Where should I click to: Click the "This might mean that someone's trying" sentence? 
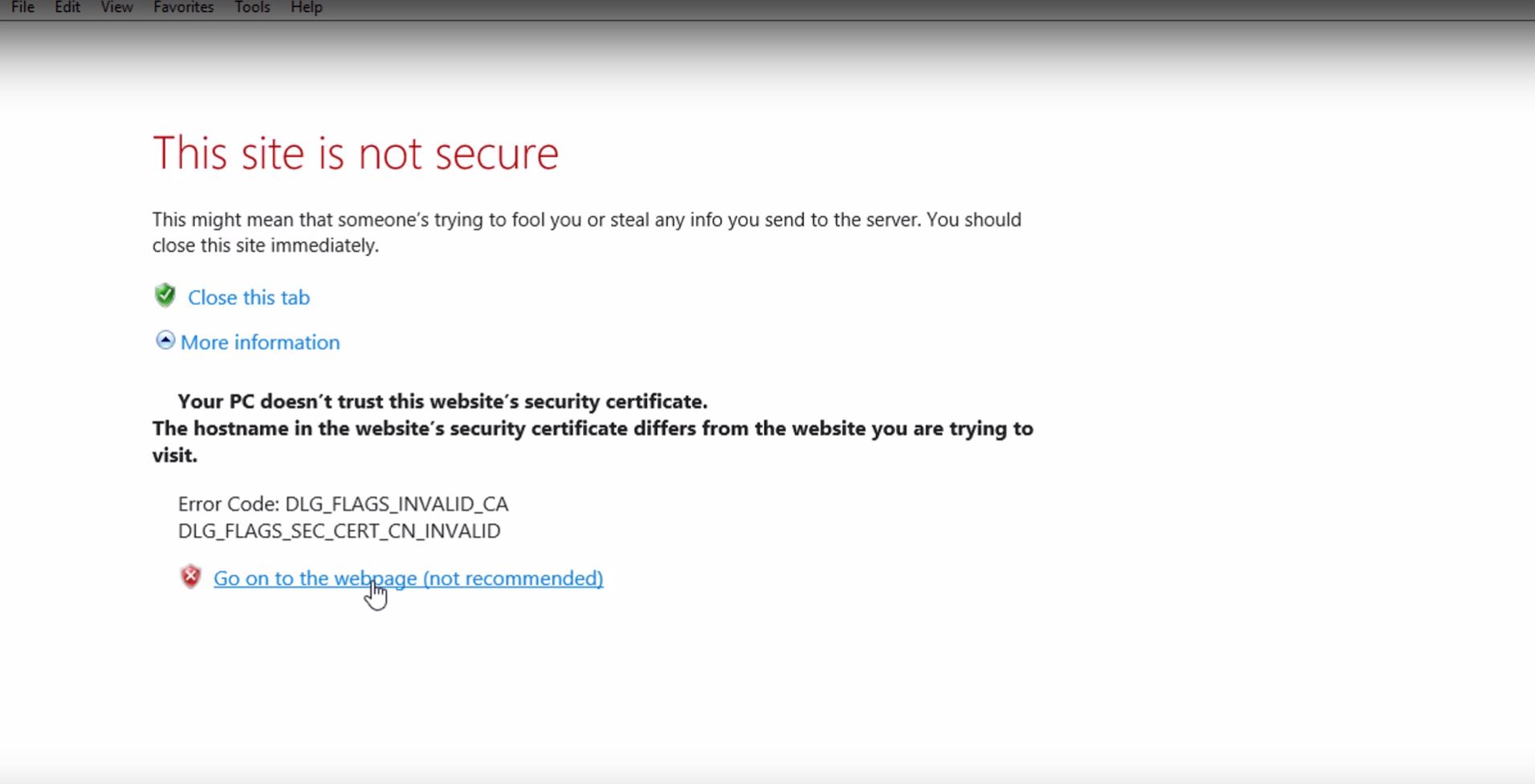586,220
